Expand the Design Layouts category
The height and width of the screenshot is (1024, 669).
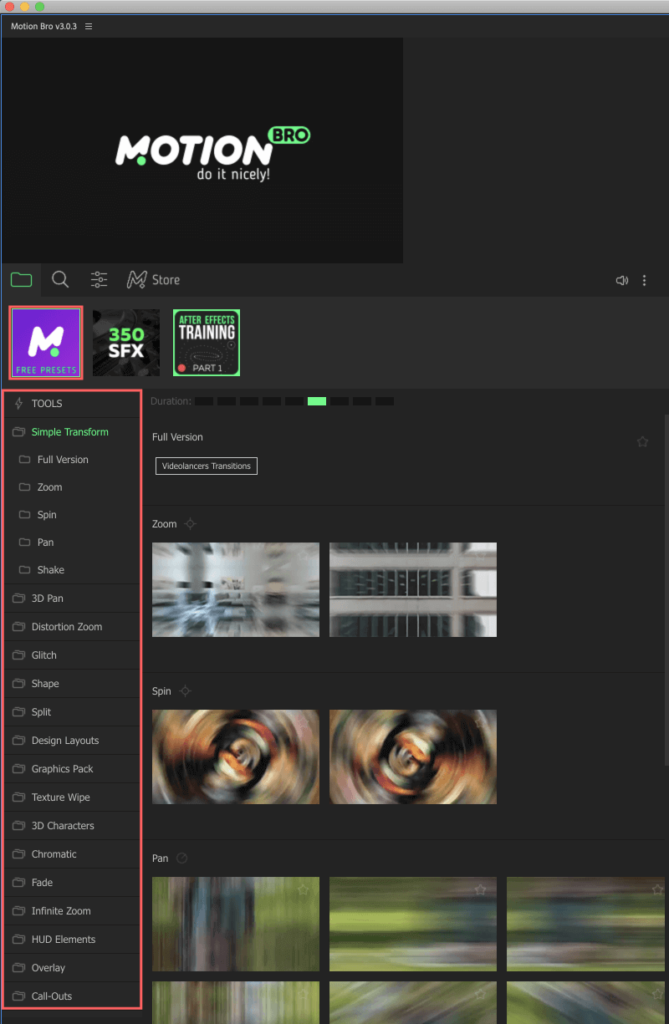[x=72, y=741]
